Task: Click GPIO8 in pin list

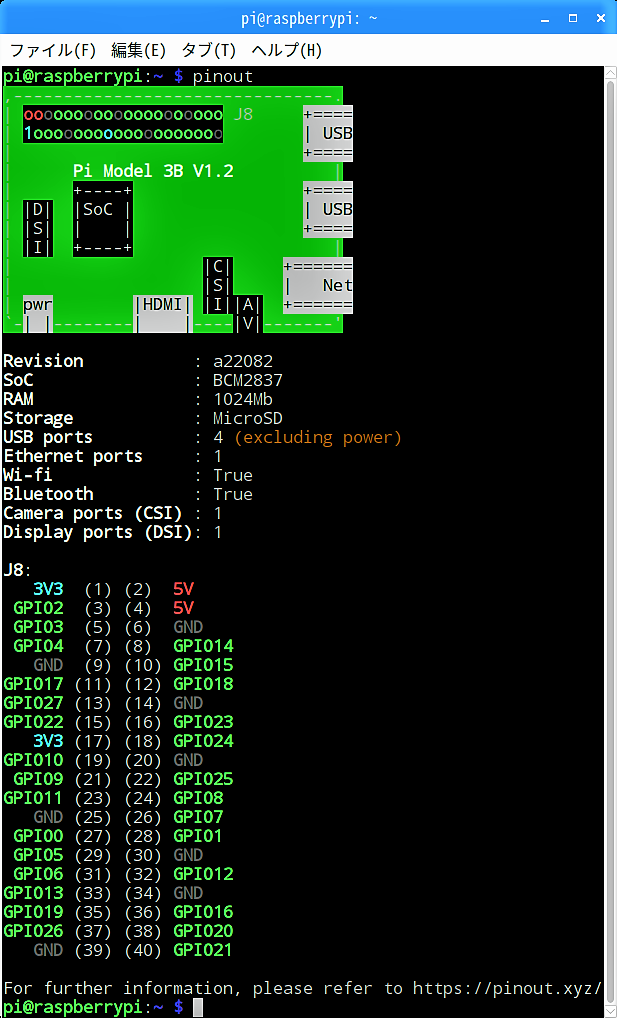Action: pos(199,798)
